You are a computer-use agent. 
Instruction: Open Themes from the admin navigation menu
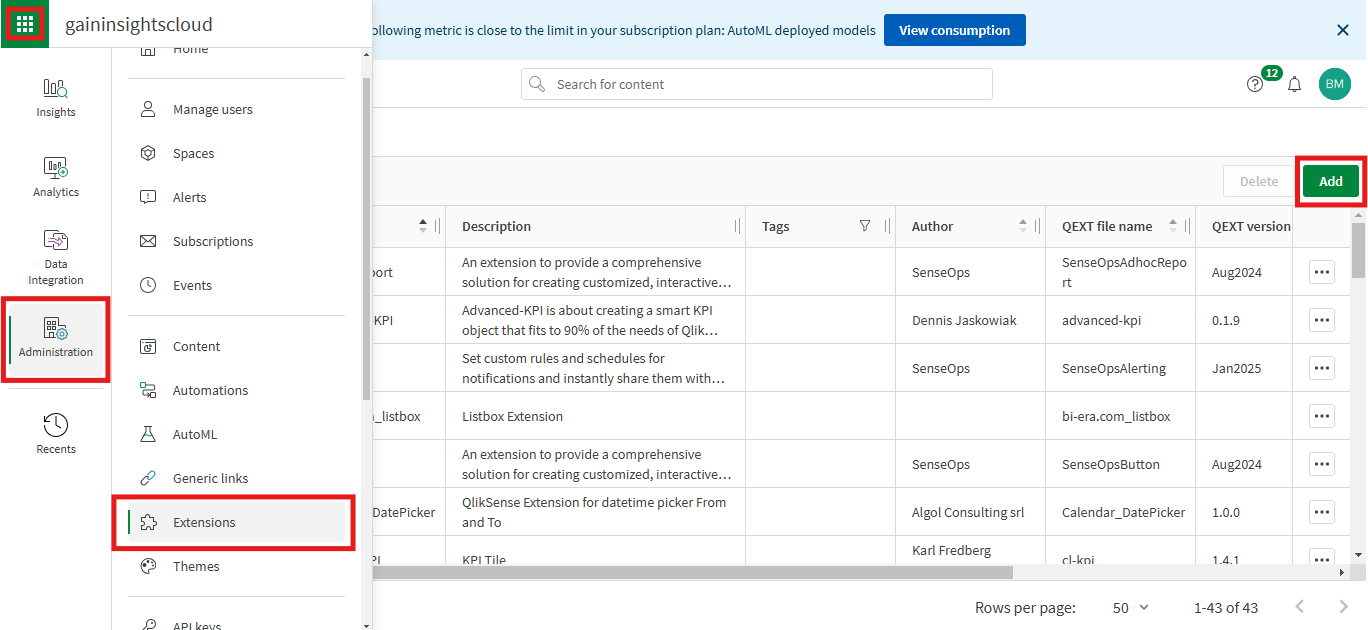[x=196, y=566]
